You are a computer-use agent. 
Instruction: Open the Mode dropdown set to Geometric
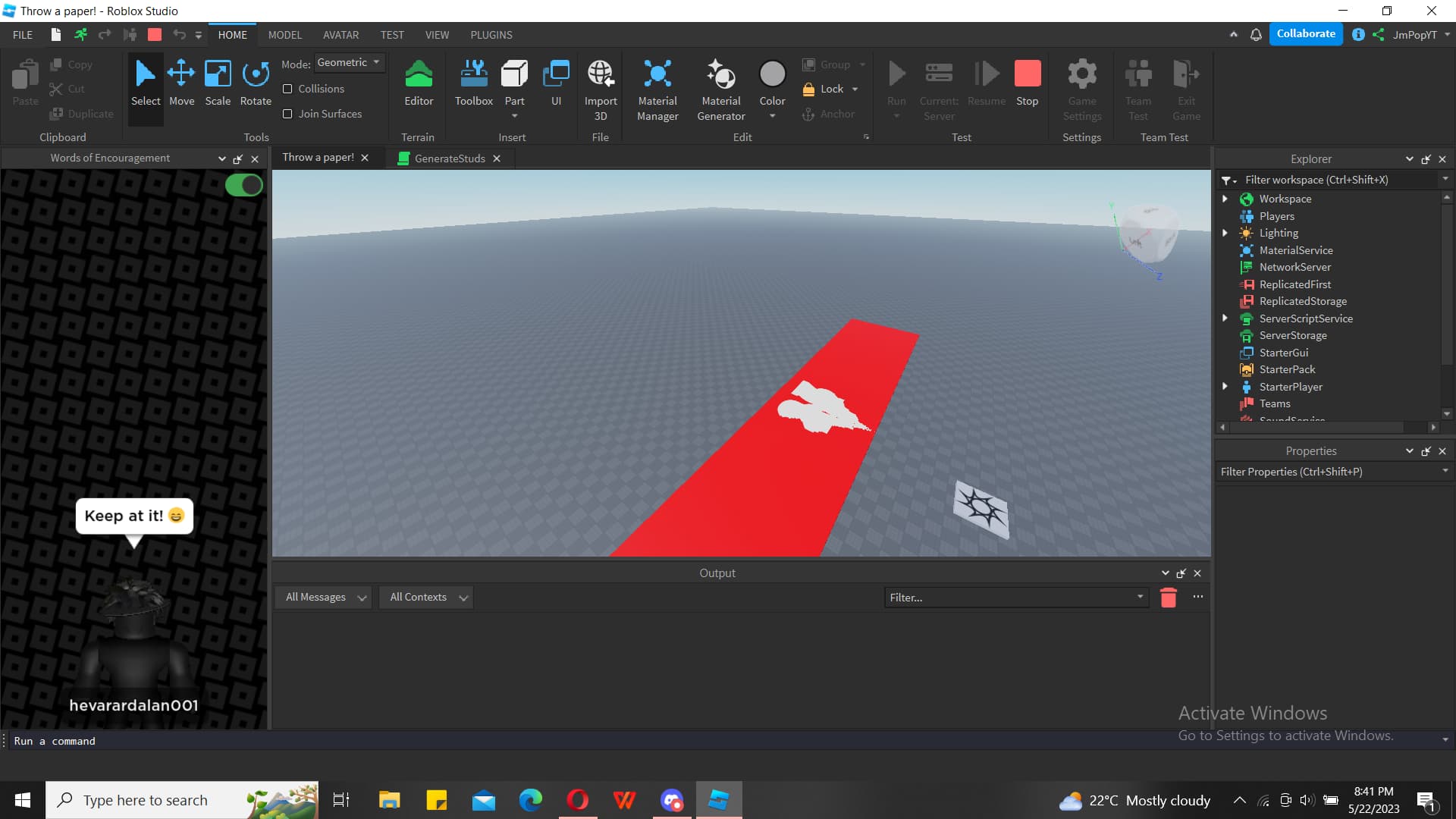(349, 62)
